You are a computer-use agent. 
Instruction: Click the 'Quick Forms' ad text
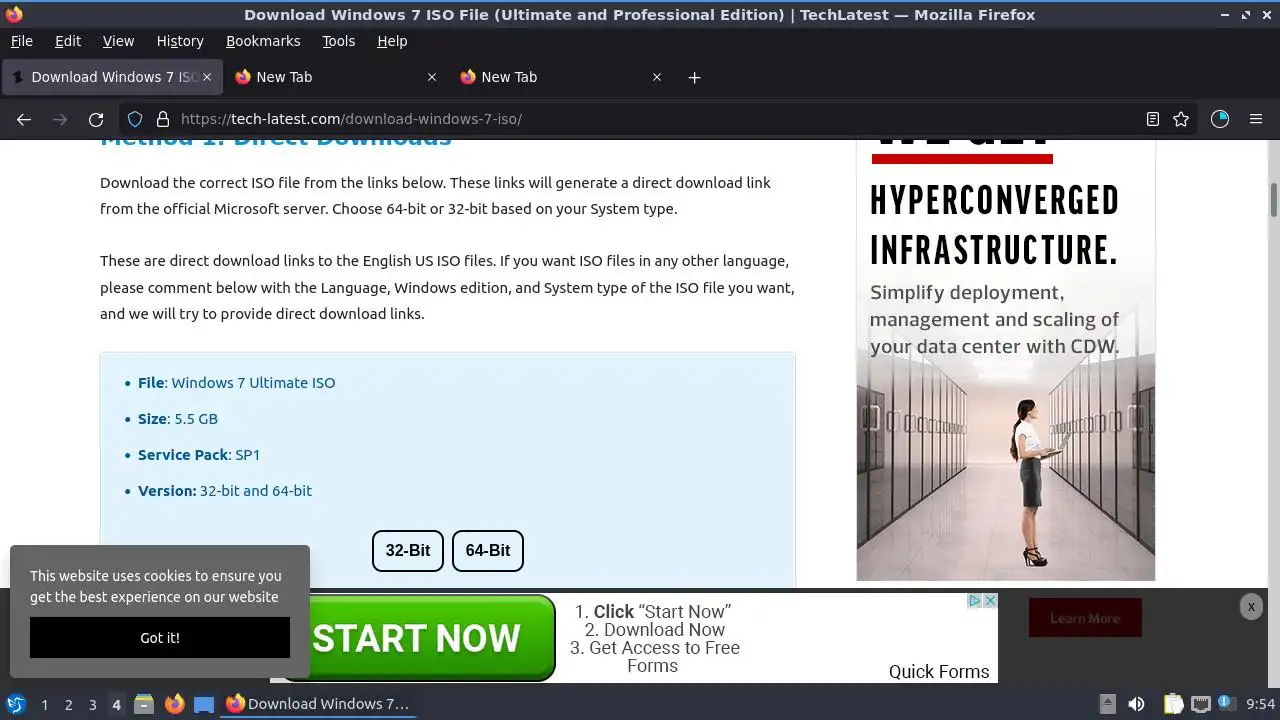point(939,672)
